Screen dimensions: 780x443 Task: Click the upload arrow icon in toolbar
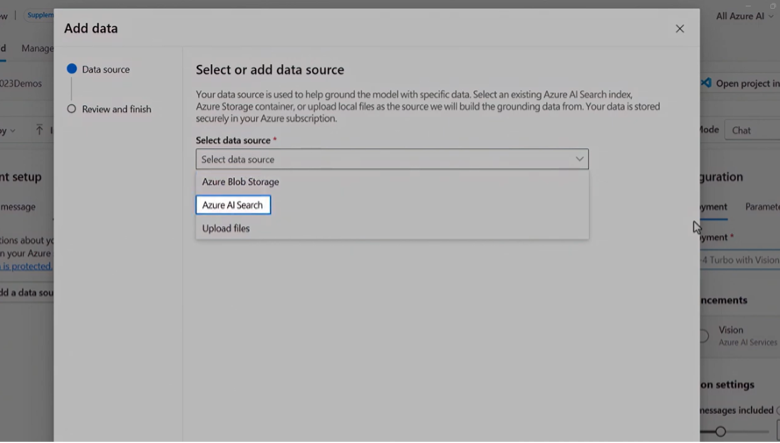pos(39,130)
